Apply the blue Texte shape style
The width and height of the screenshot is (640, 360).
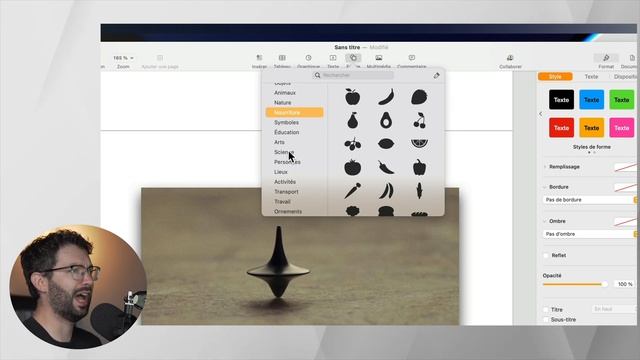(591, 100)
